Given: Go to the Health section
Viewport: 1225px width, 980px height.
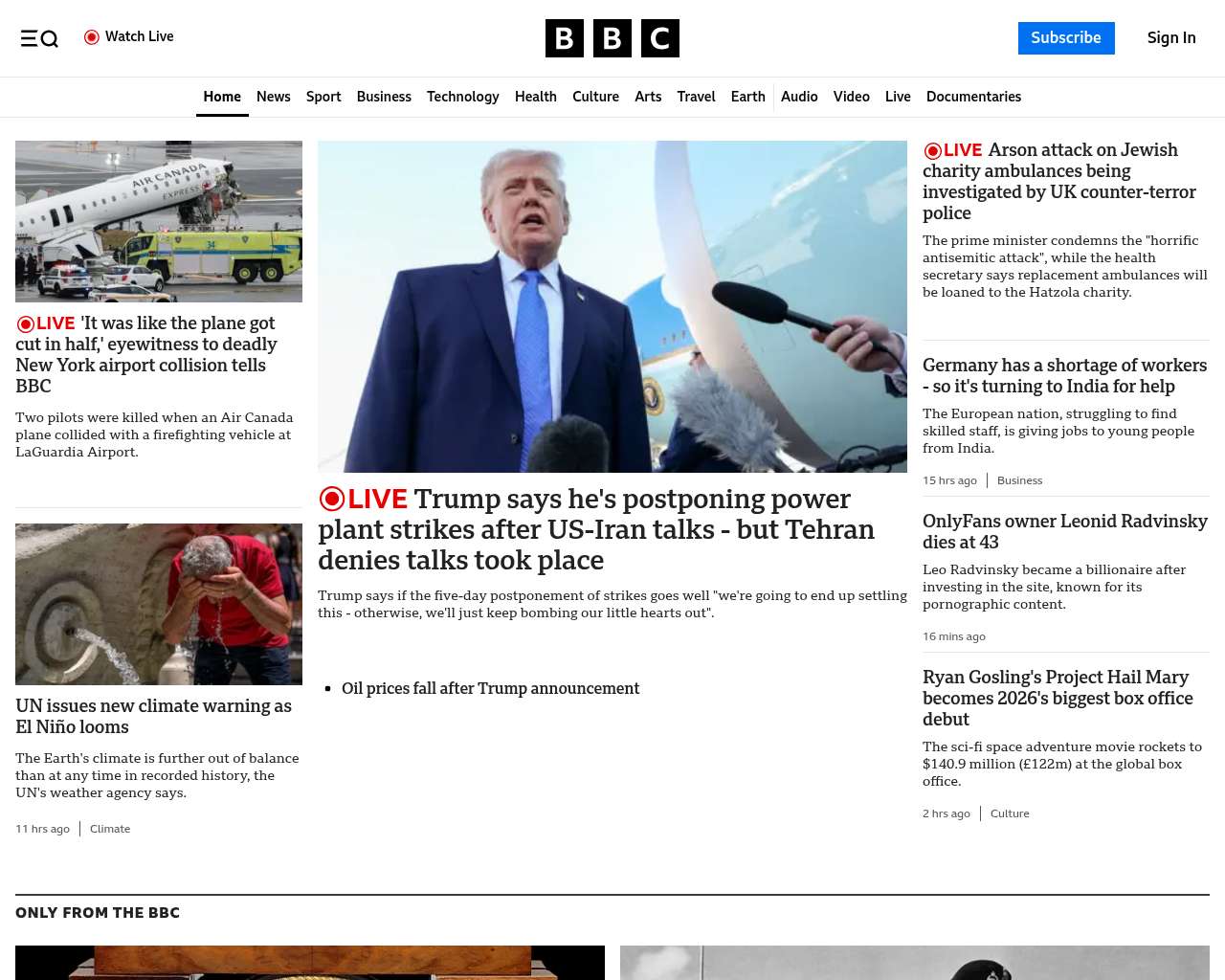Looking at the screenshot, I should click(x=536, y=97).
